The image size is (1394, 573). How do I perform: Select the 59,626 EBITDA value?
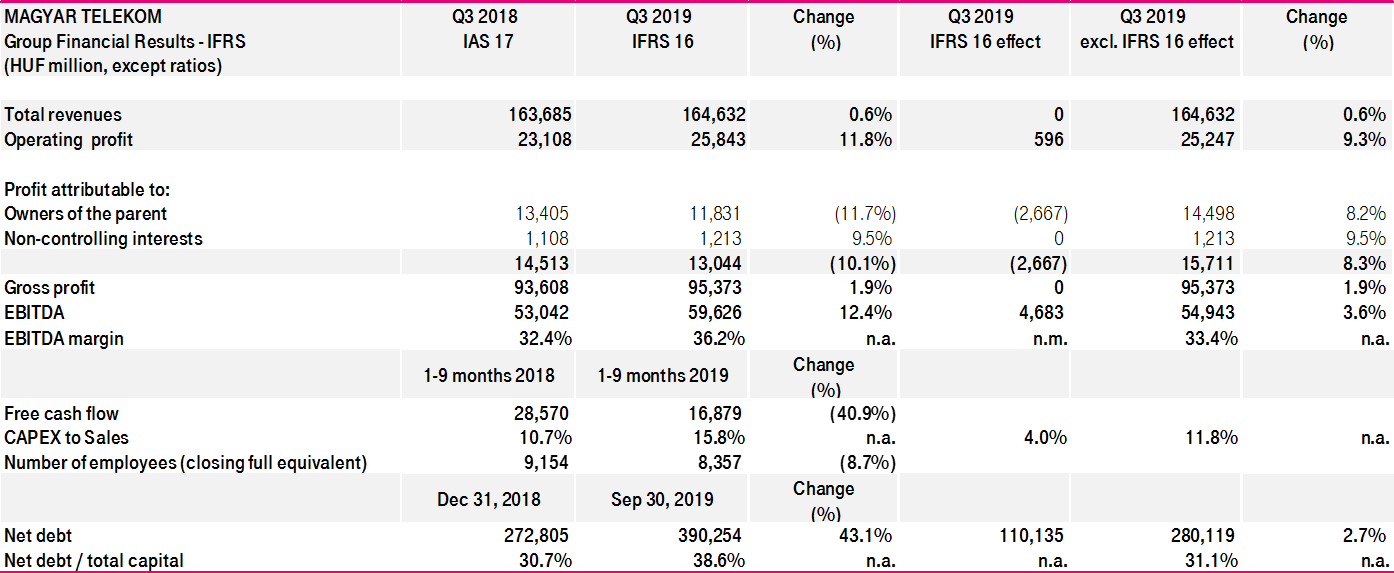click(714, 313)
